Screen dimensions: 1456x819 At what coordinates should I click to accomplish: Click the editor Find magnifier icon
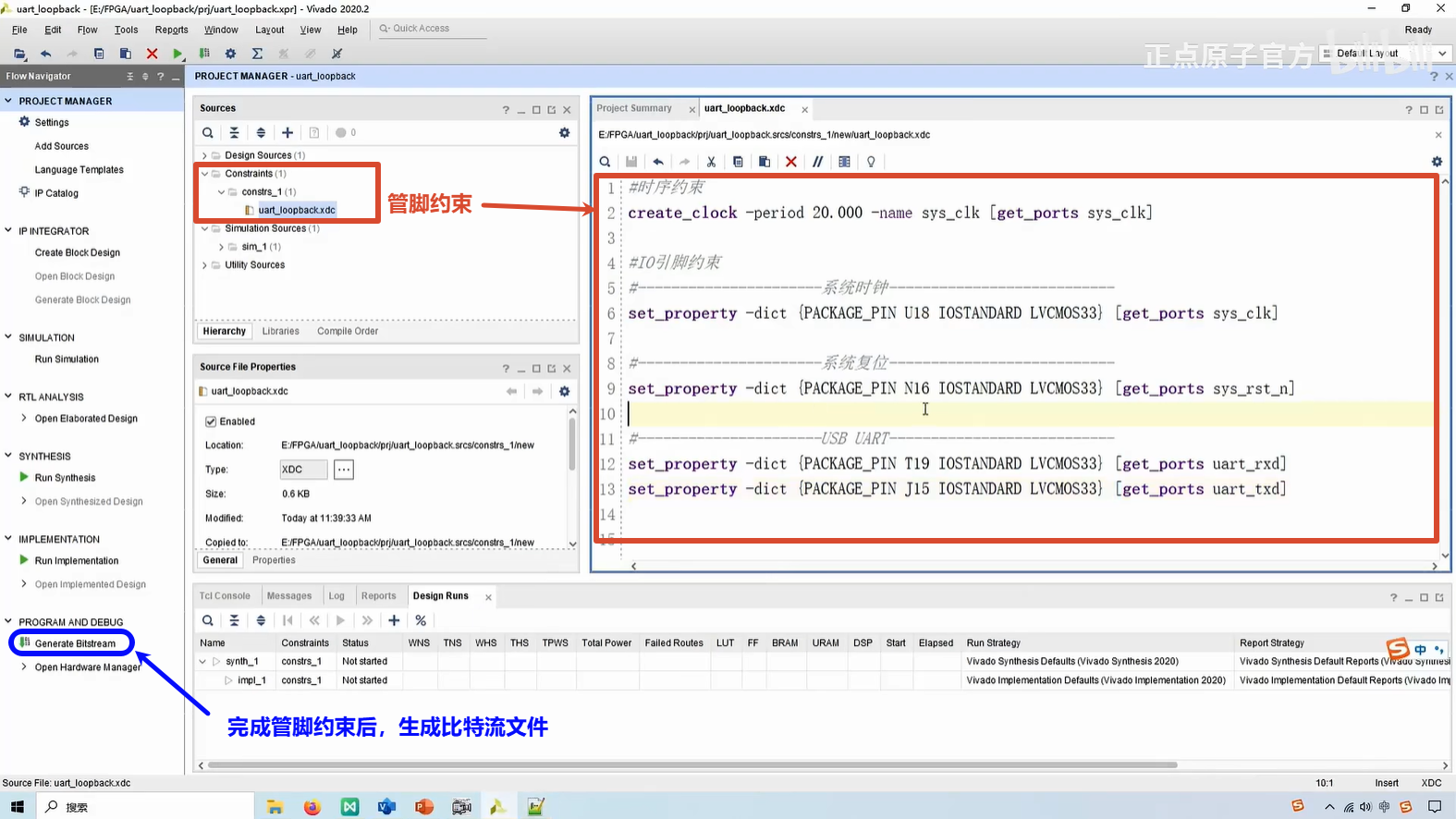click(x=605, y=162)
